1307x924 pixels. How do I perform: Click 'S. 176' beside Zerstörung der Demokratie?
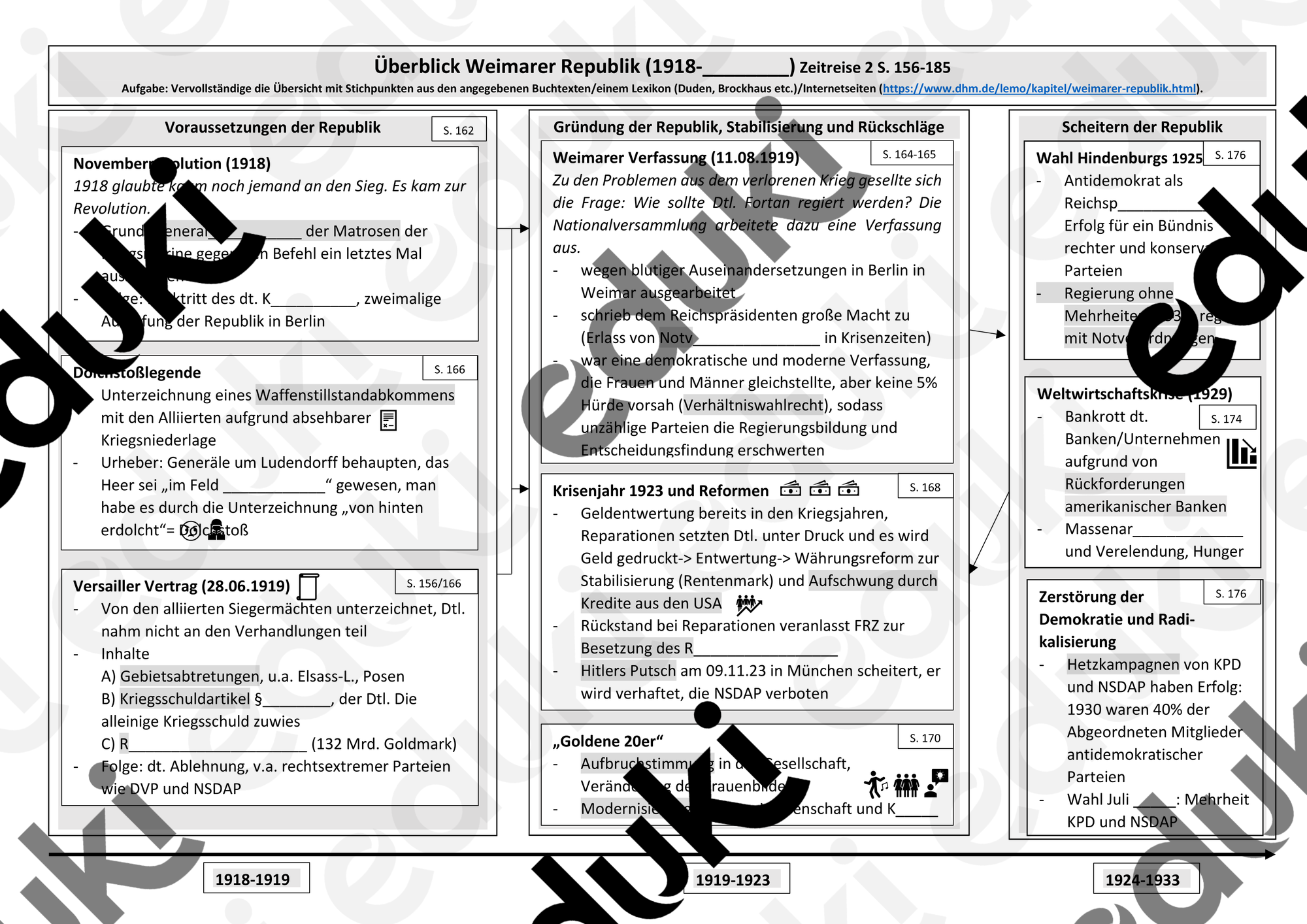click(1231, 593)
